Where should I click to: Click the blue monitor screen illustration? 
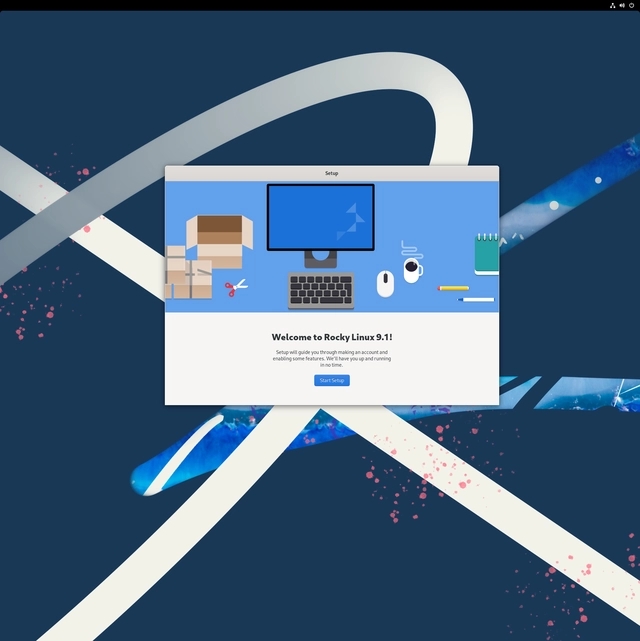coord(320,217)
